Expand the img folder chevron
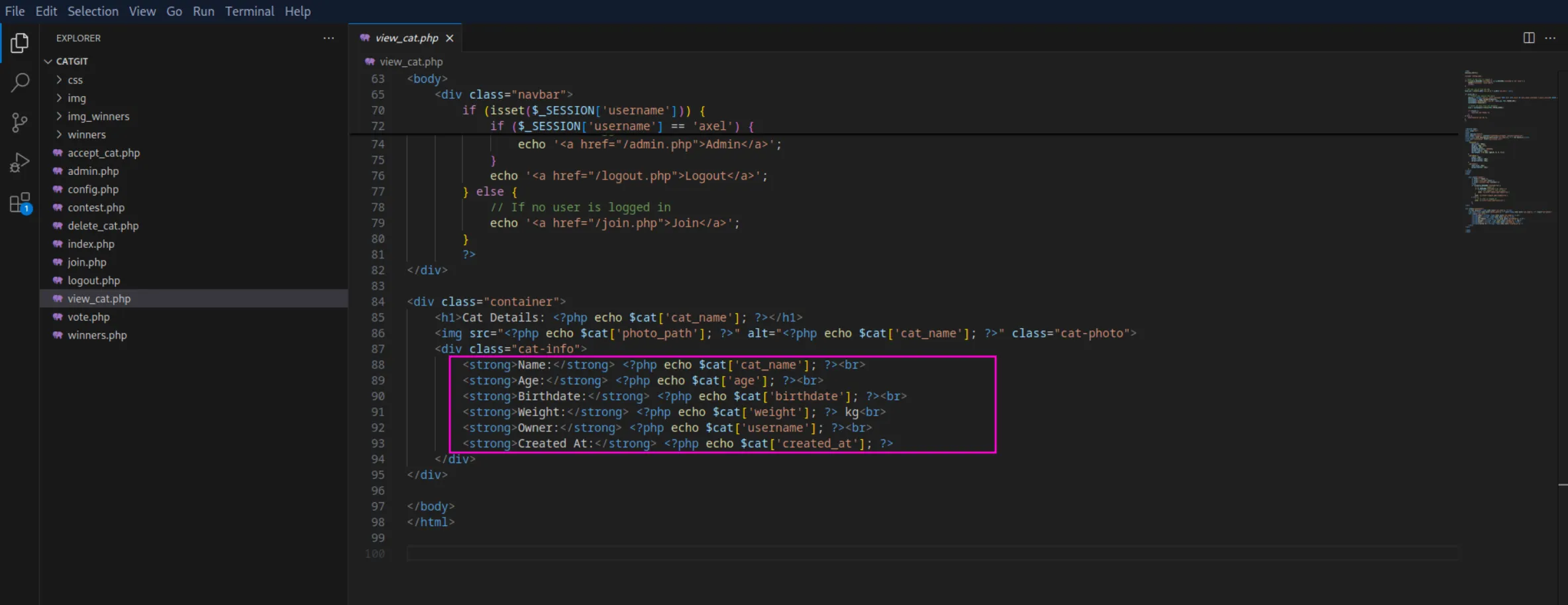 coord(59,98)
